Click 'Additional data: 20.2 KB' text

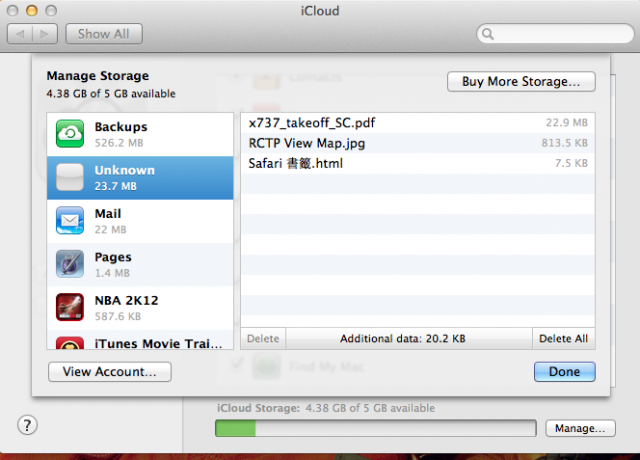pyautogui.click(x=403, y=339)
